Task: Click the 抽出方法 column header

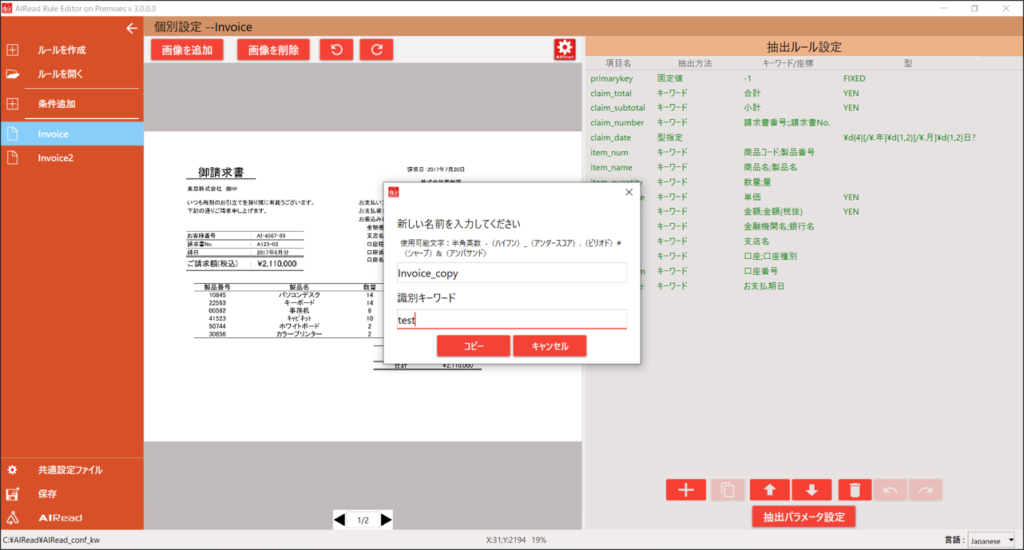Action: (x=695, y=63)
